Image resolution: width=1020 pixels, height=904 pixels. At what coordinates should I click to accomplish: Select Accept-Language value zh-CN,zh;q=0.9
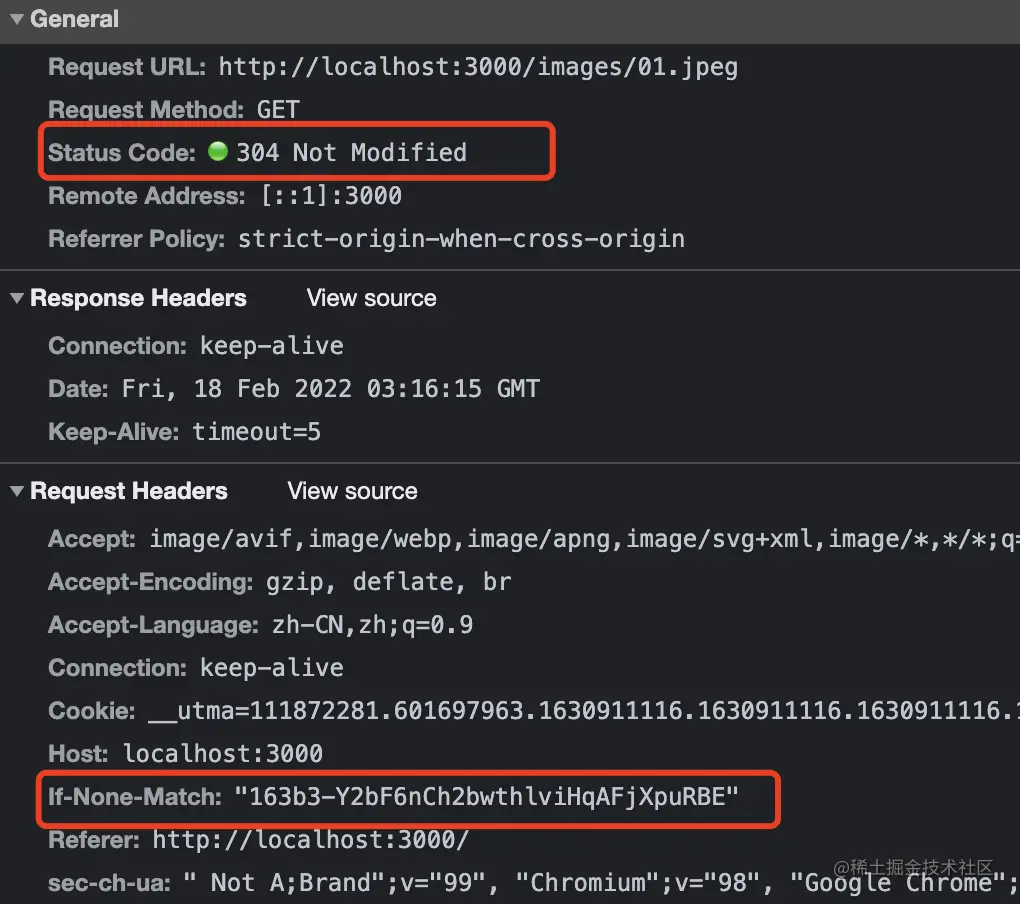[372, 624]
